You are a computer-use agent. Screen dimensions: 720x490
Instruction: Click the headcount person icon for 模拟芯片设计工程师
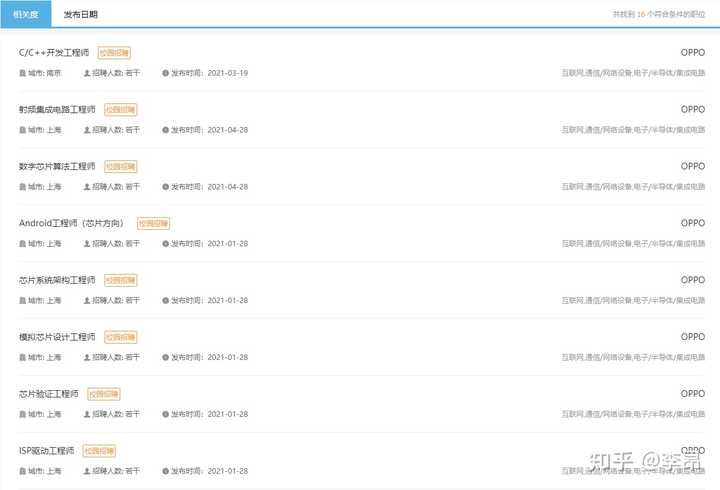(87, 357)
